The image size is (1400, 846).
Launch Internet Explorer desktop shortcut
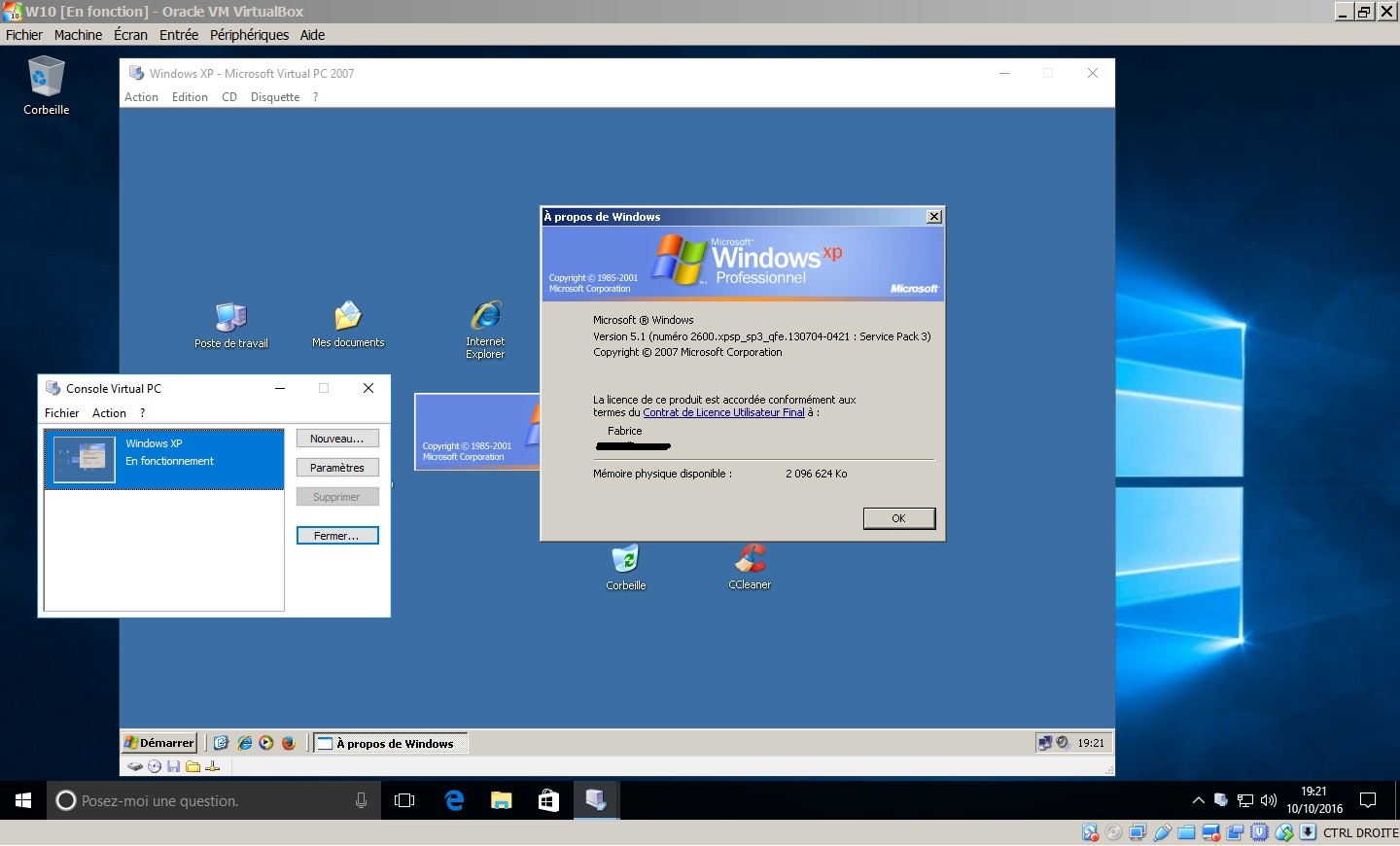(x=485, y=318)
